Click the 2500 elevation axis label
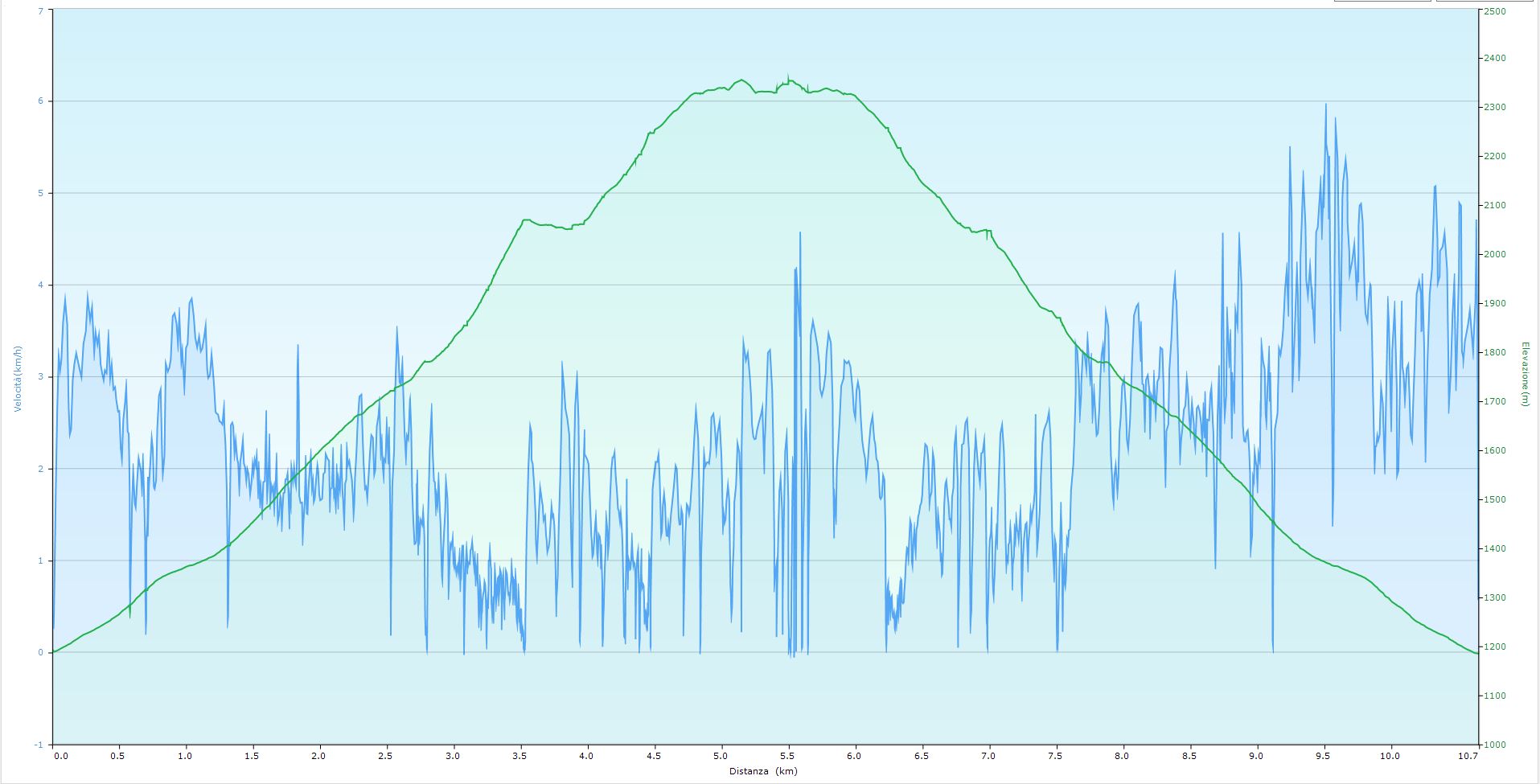 click(1496, 11)
